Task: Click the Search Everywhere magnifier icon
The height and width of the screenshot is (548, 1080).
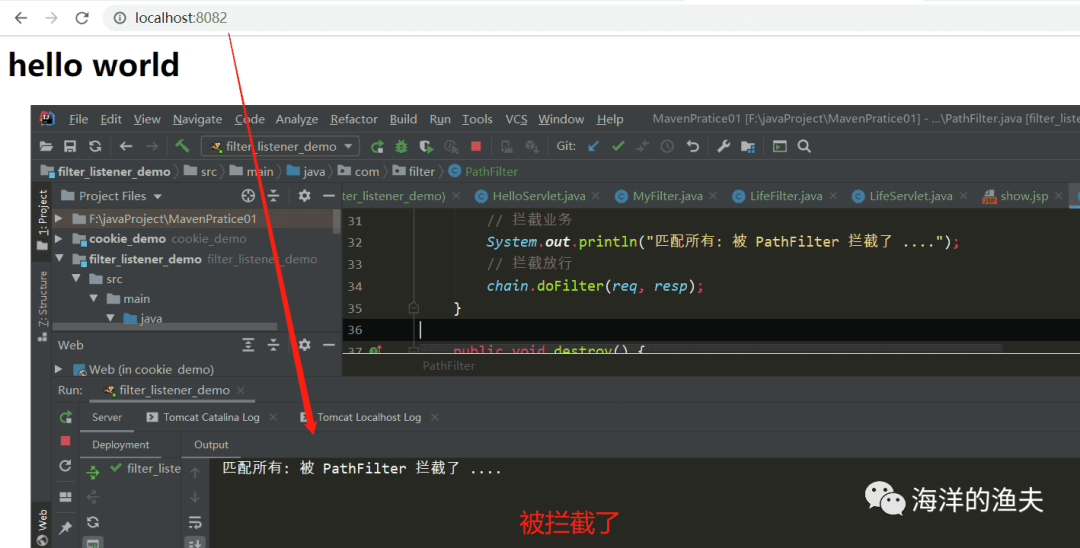Action: [x=804, y=146]
